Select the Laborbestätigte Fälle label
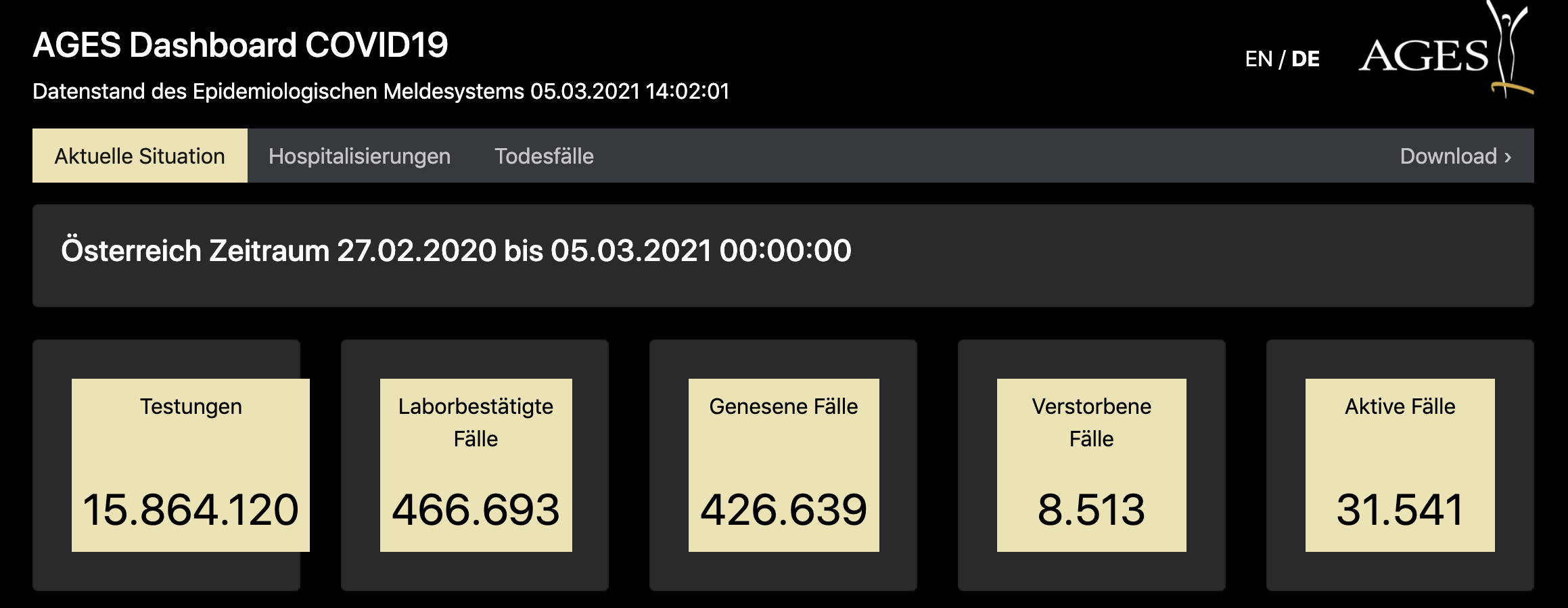 point(476,422)
